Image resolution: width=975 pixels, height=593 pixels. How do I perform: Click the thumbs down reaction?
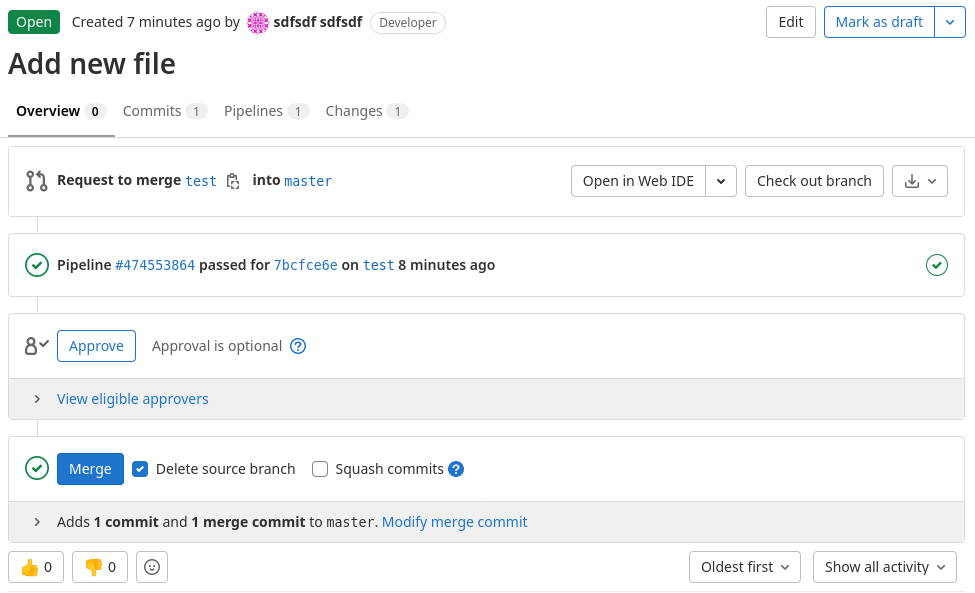tap(100, 567)
